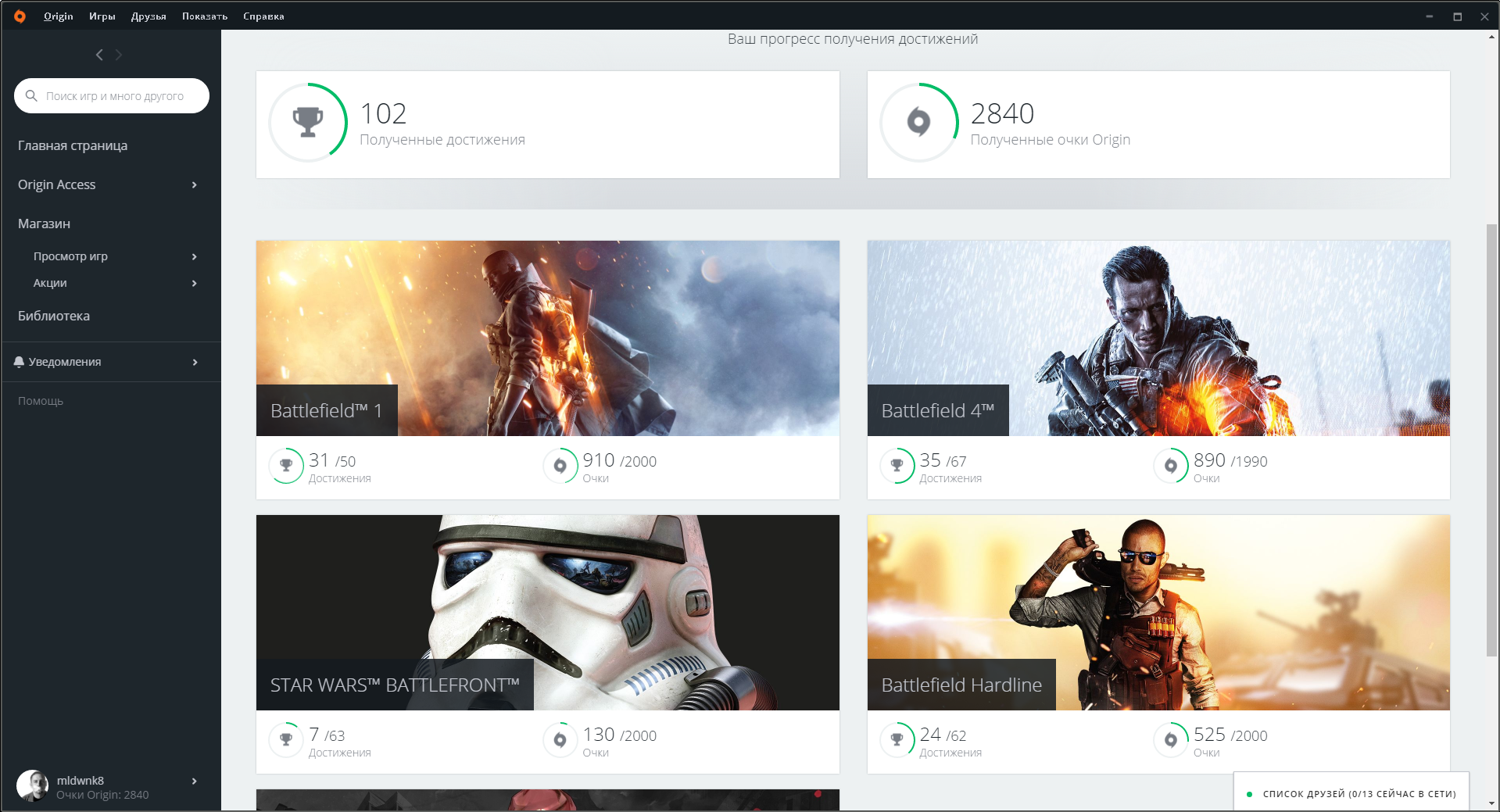Open the Магазин section
This screenshot has height=812, width=1500.
(x=45, y=224)
